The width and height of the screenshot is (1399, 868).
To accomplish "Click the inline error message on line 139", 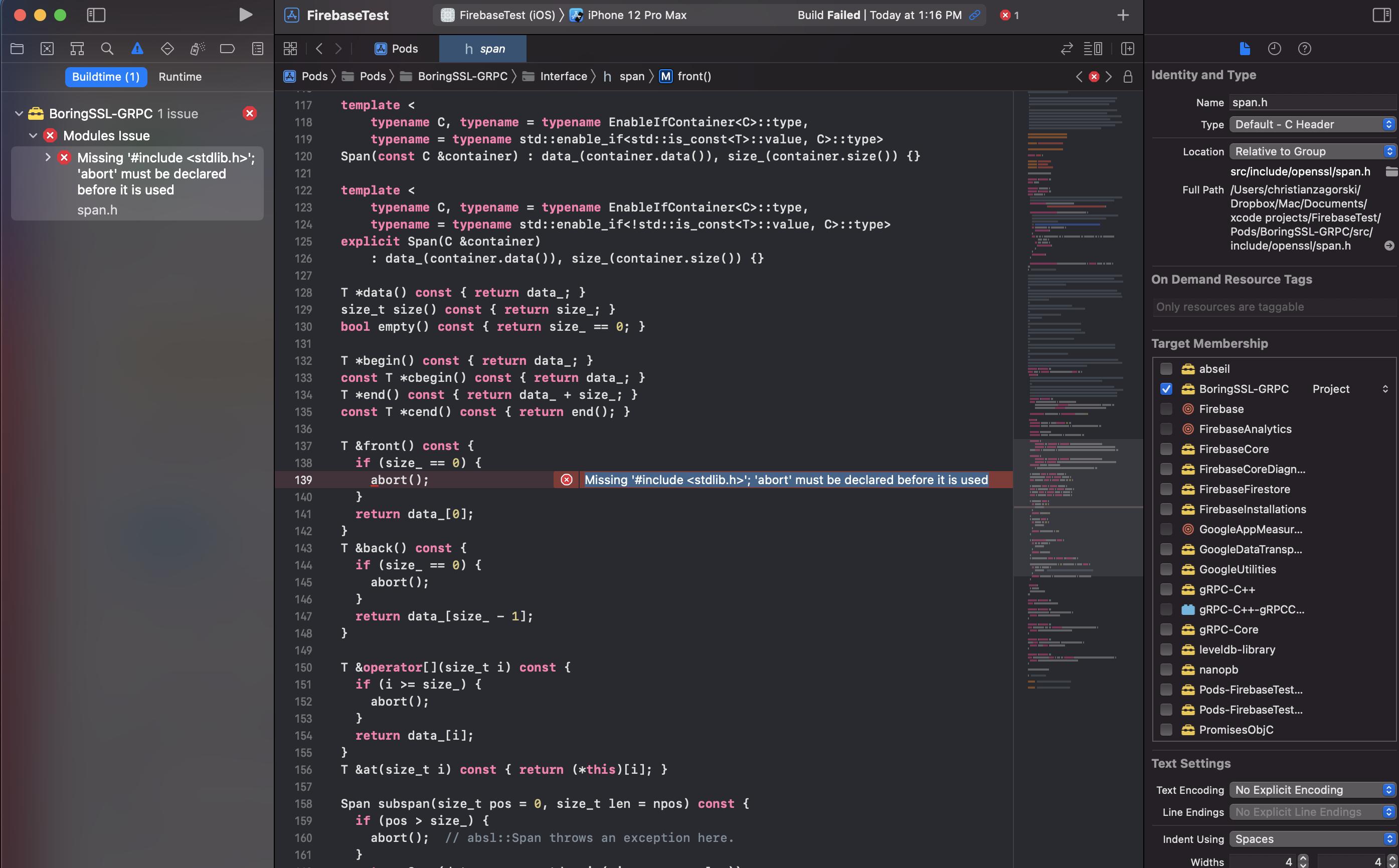I will point(786,480).
